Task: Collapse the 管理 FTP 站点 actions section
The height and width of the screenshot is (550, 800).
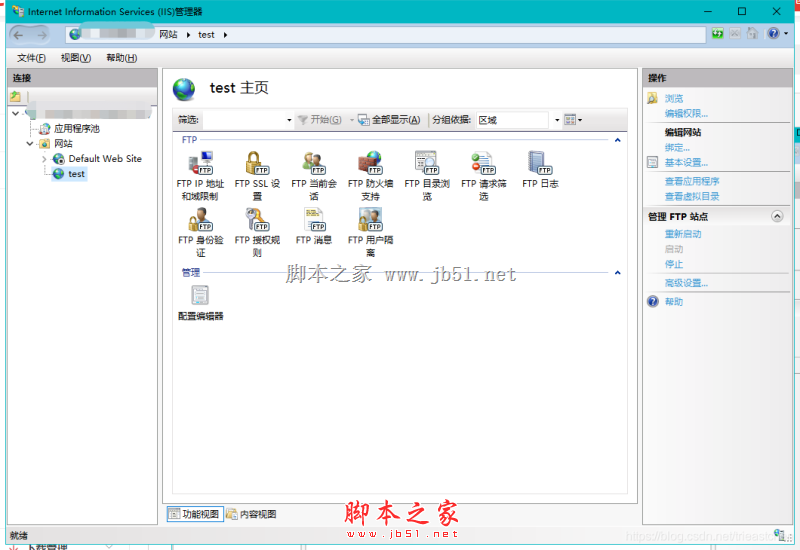Action: point(777,216)
